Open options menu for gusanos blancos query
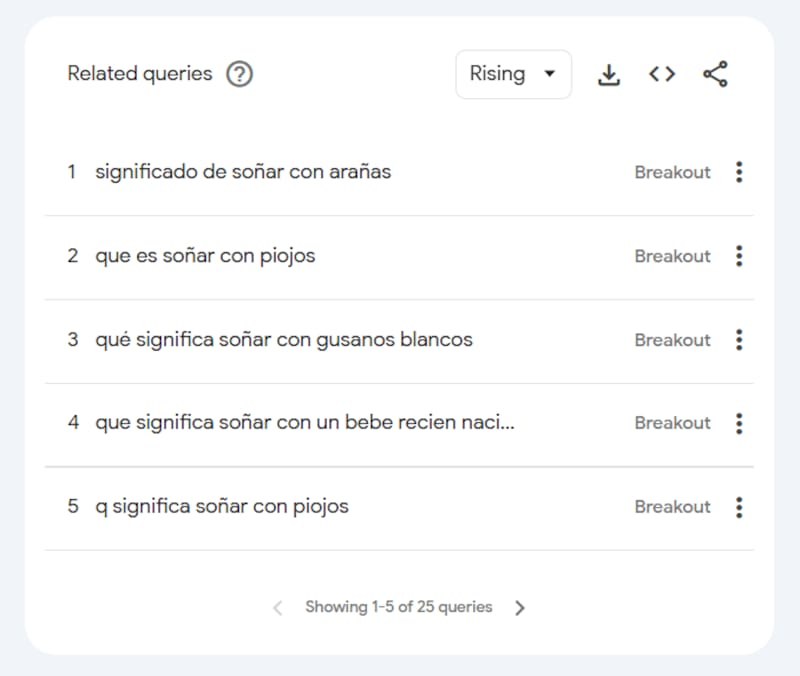The width and height of the screenshot is (800, 676). 739,340
